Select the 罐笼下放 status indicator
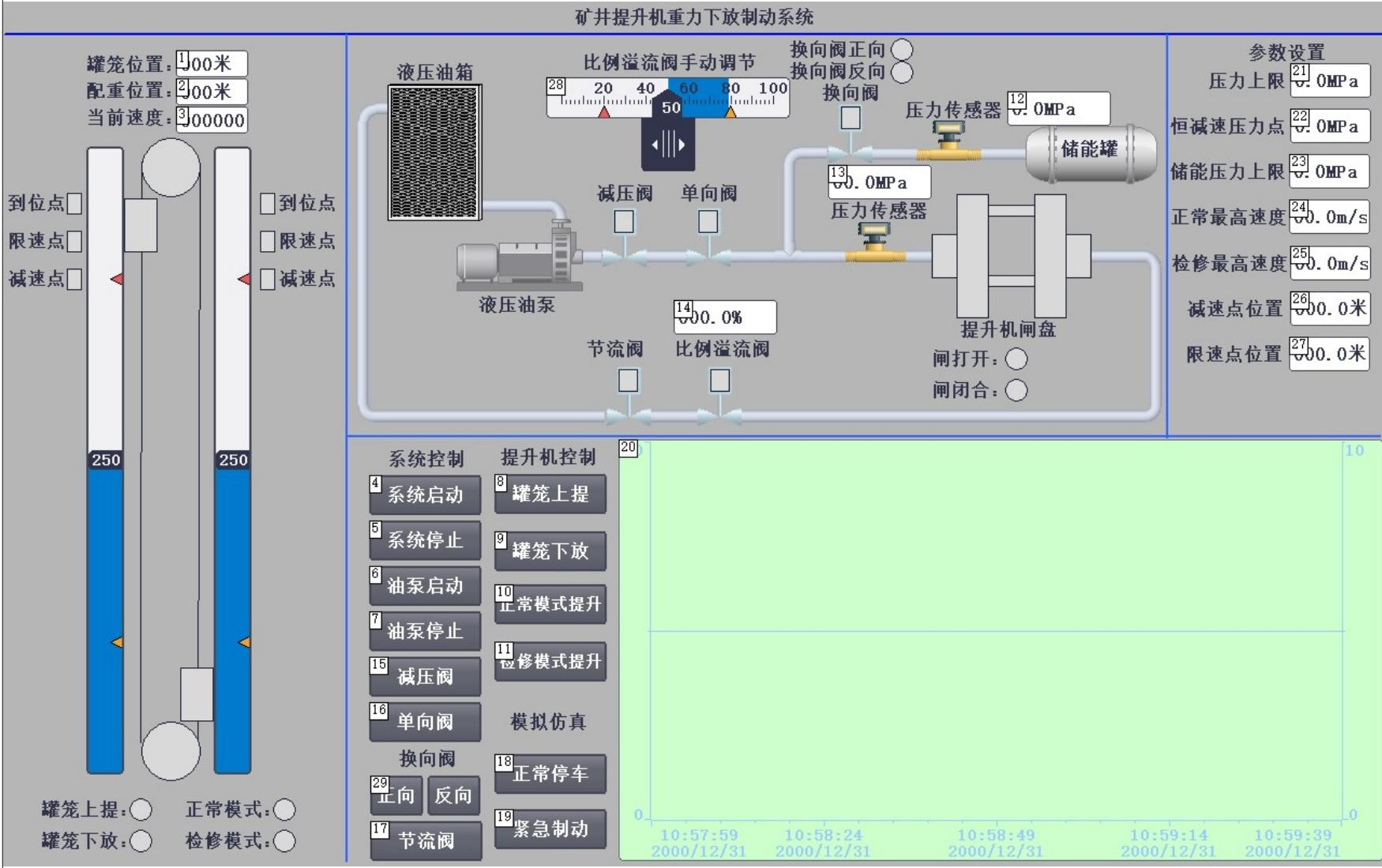Screen dimensions: 1382x868 click(x=141, y=841)
